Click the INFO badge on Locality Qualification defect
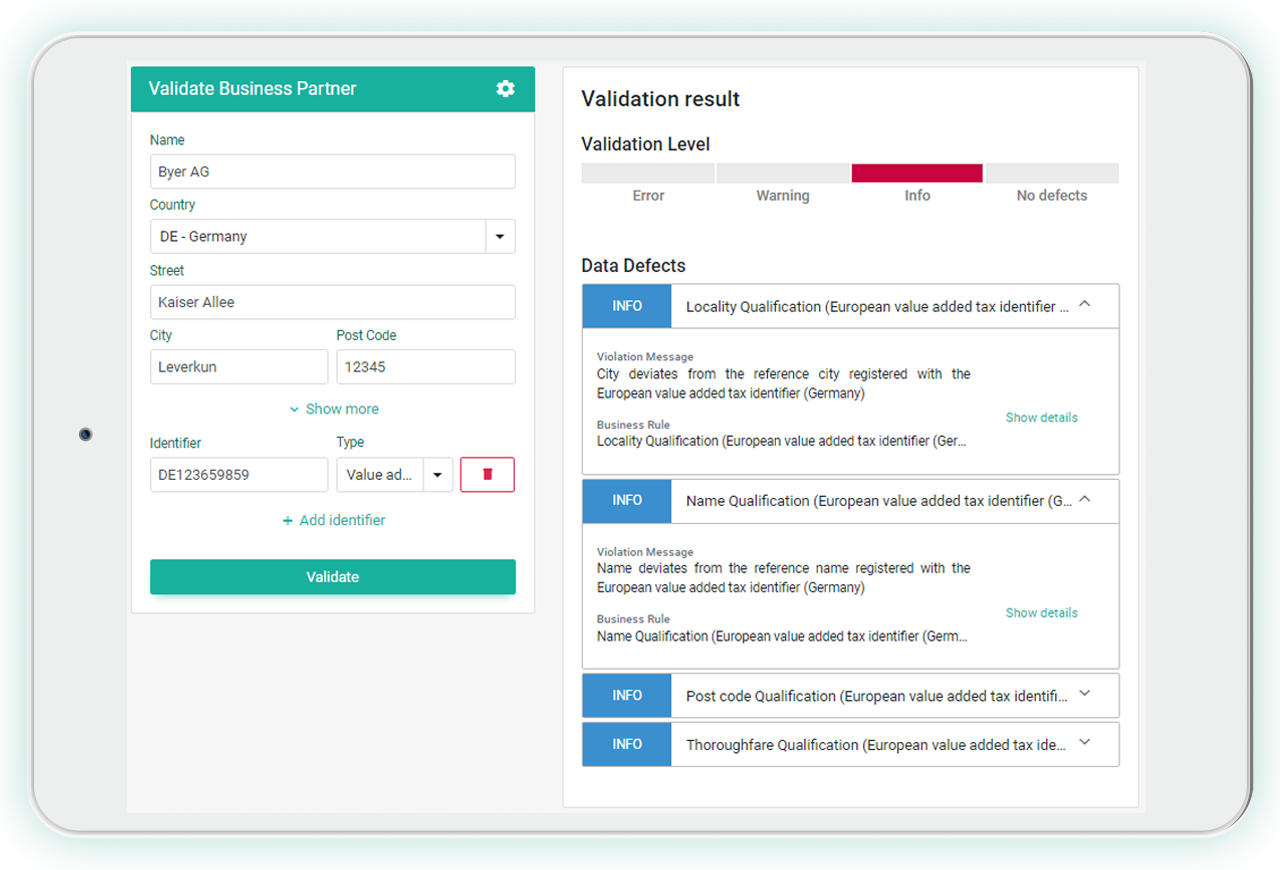This screenshot has height=870, width=1280. pyautogui.click(x=626, y=306)
